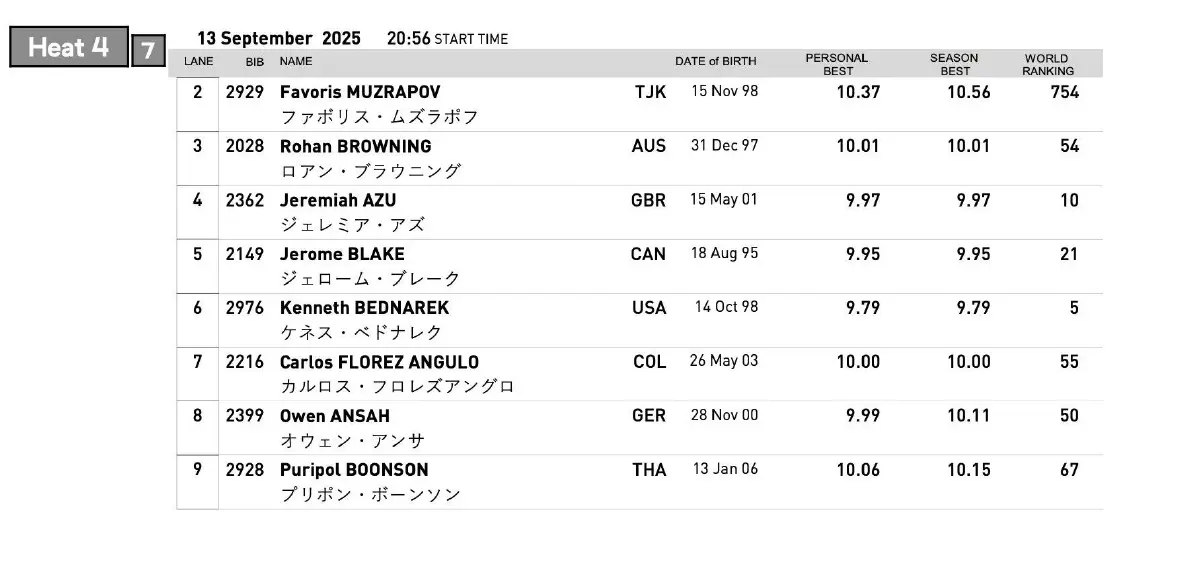Select athlete name Favoris MUZRAPOV

[360, 92]
